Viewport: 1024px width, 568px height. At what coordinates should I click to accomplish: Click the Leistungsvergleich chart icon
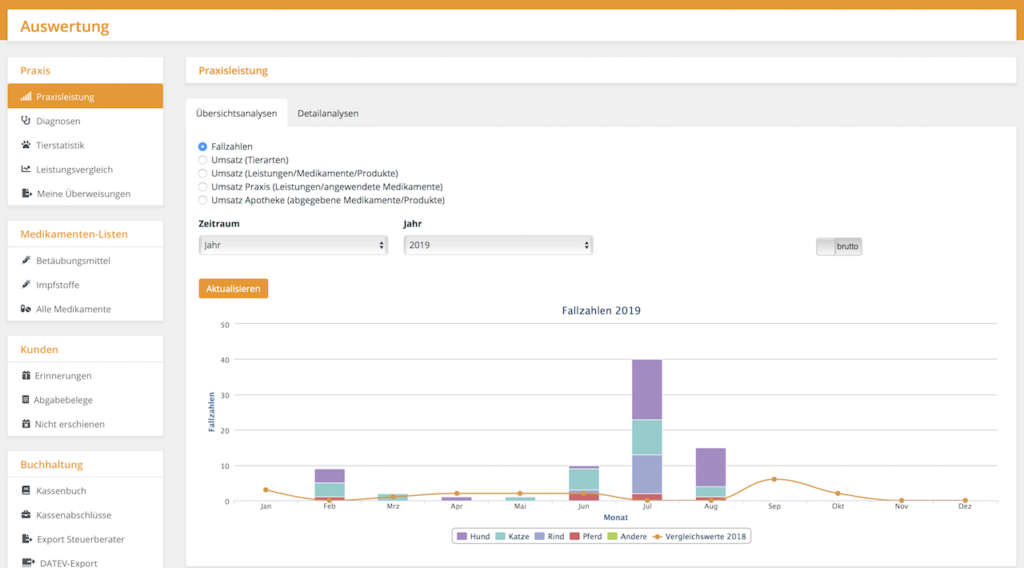[x=26, y=169]
